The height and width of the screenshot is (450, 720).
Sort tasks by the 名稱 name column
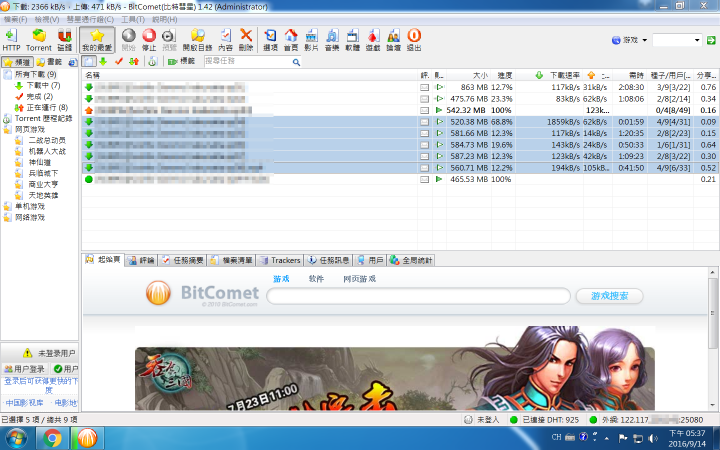tap(249, 75)
